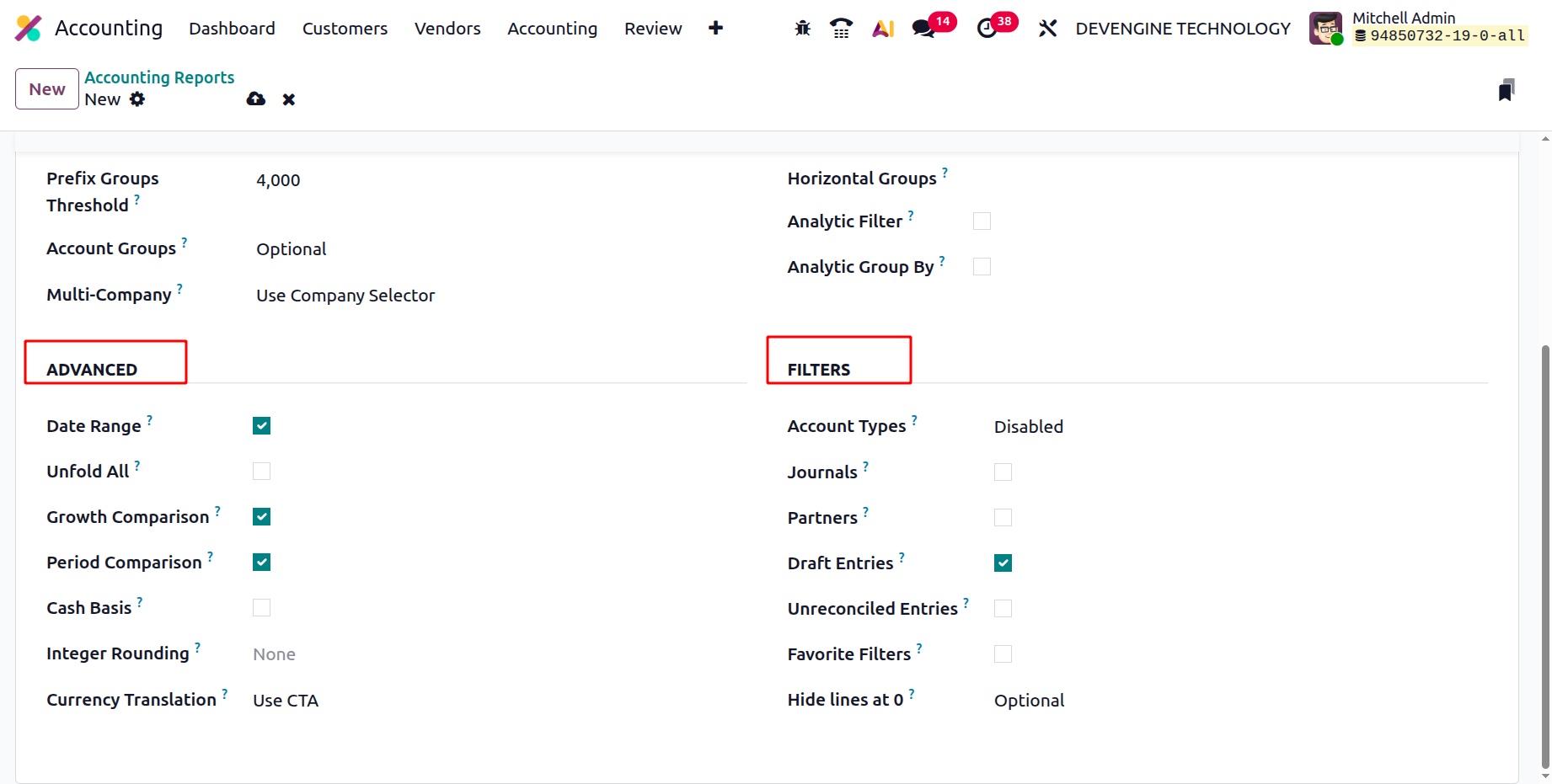The width and height of the screenshot is (1552, 784).
Task: Open the Currency Translation Use CTA dropdown
Action: click(286, 701)
